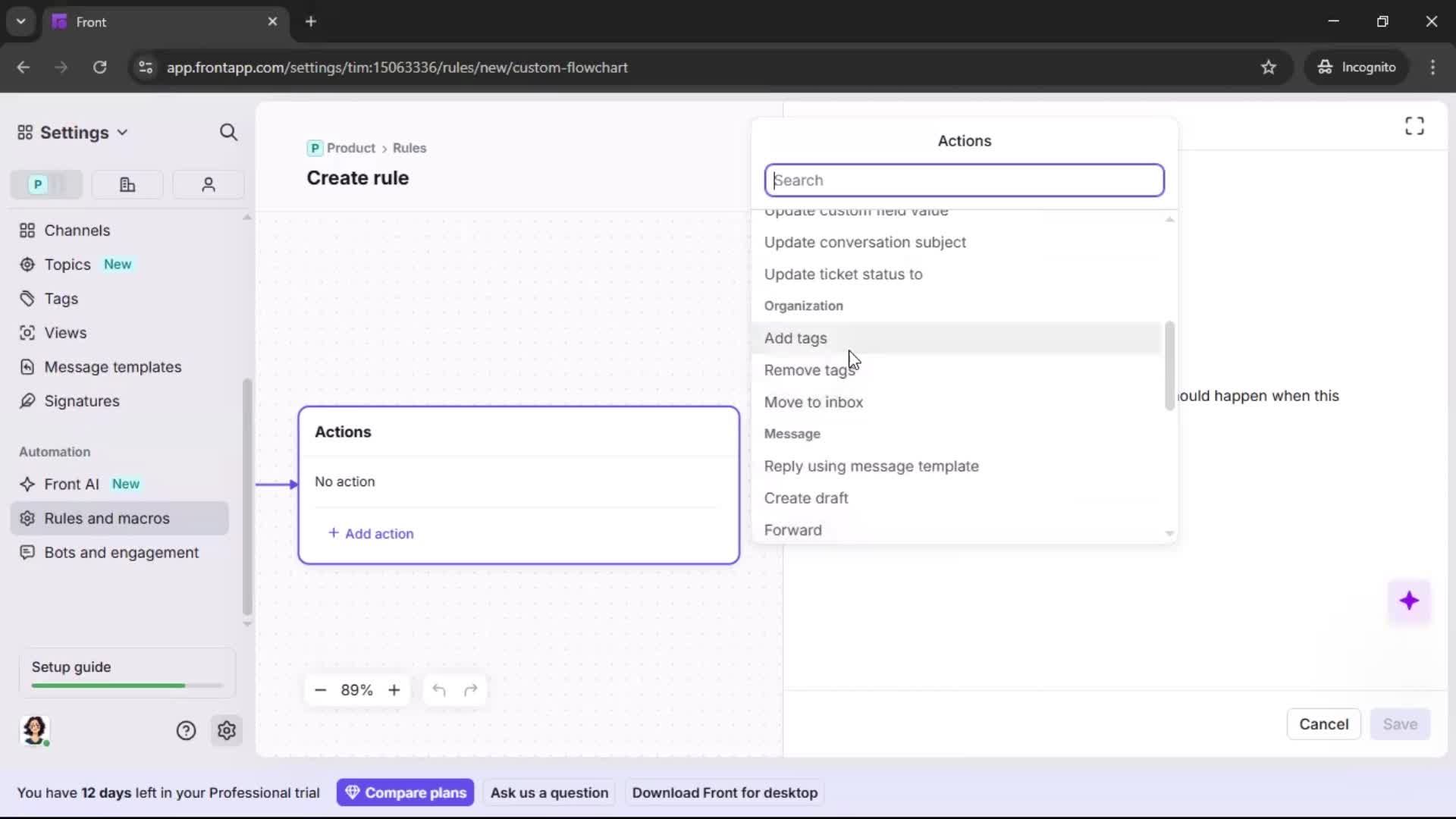Click the Save button

1401,724
